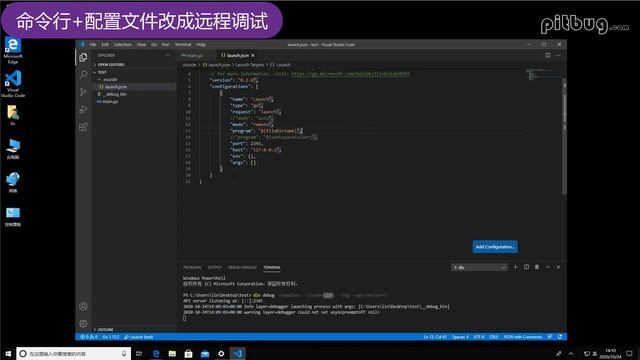Open the File menu
This screenshot has width=640, height=360.
(93, 44)
